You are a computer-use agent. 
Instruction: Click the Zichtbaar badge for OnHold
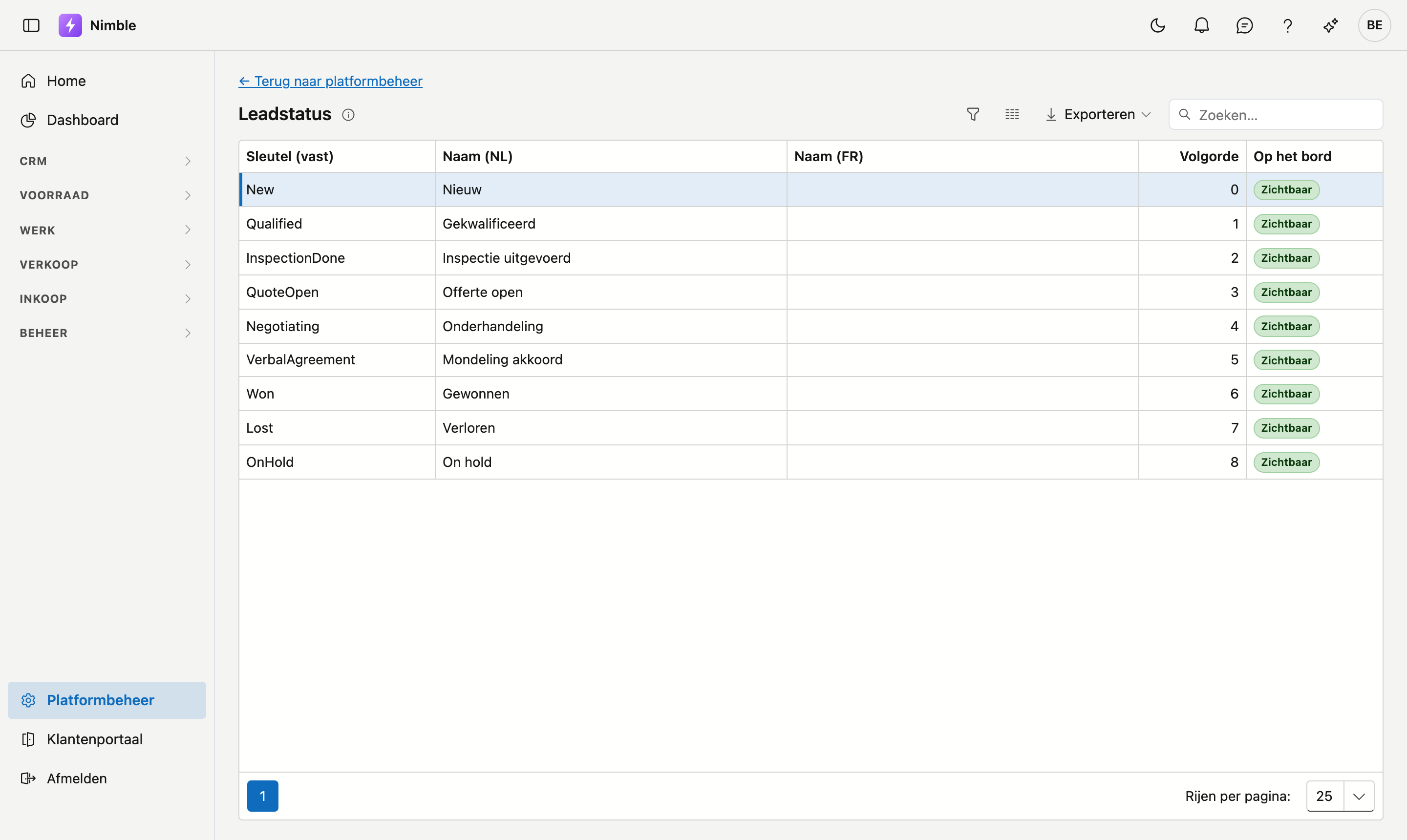(x=1286, y=462)
